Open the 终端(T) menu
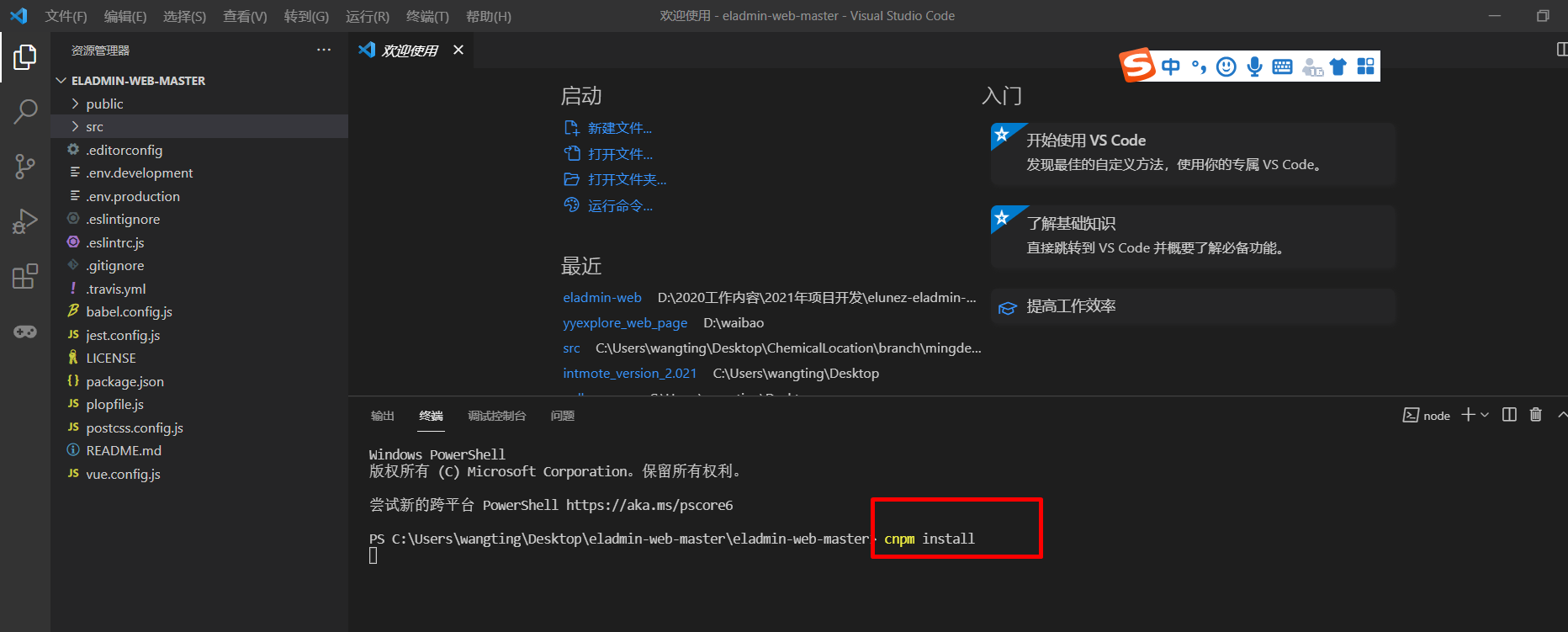1568x632 pixels. pyautogui.click(x=427, y=16)
